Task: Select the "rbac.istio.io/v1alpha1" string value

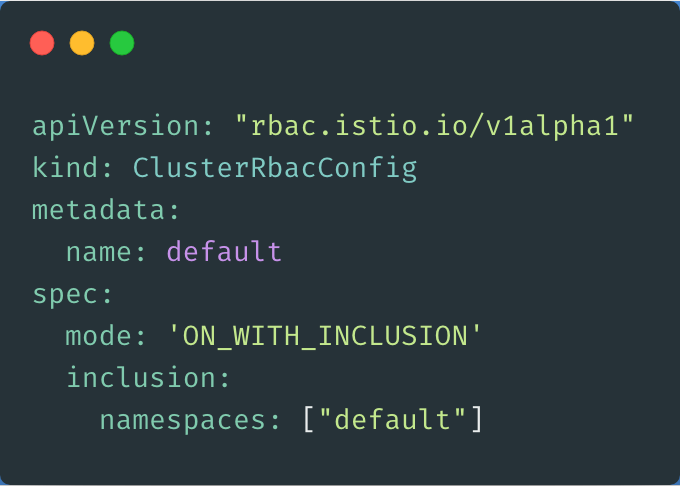Action: (x=435, y=127)
